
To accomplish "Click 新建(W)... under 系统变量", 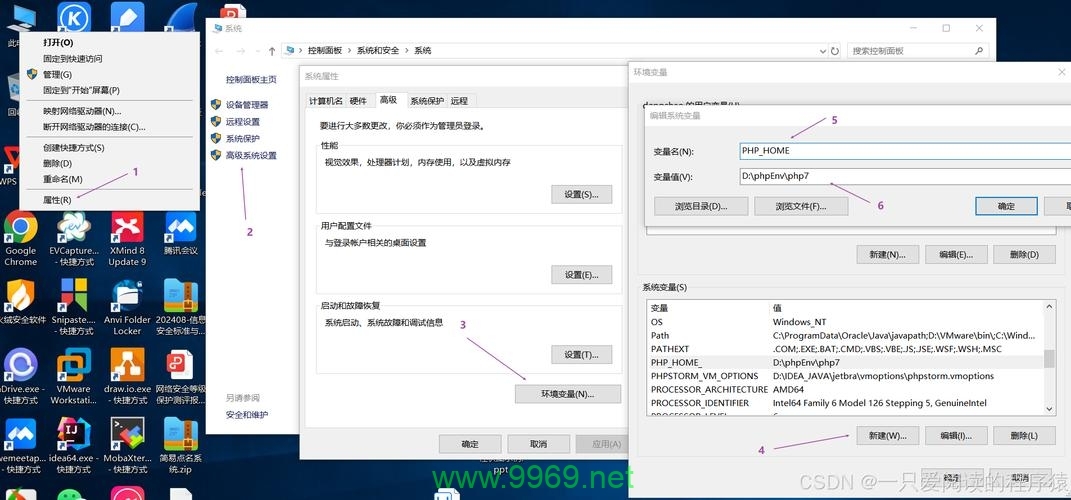I will pos(888,435).
